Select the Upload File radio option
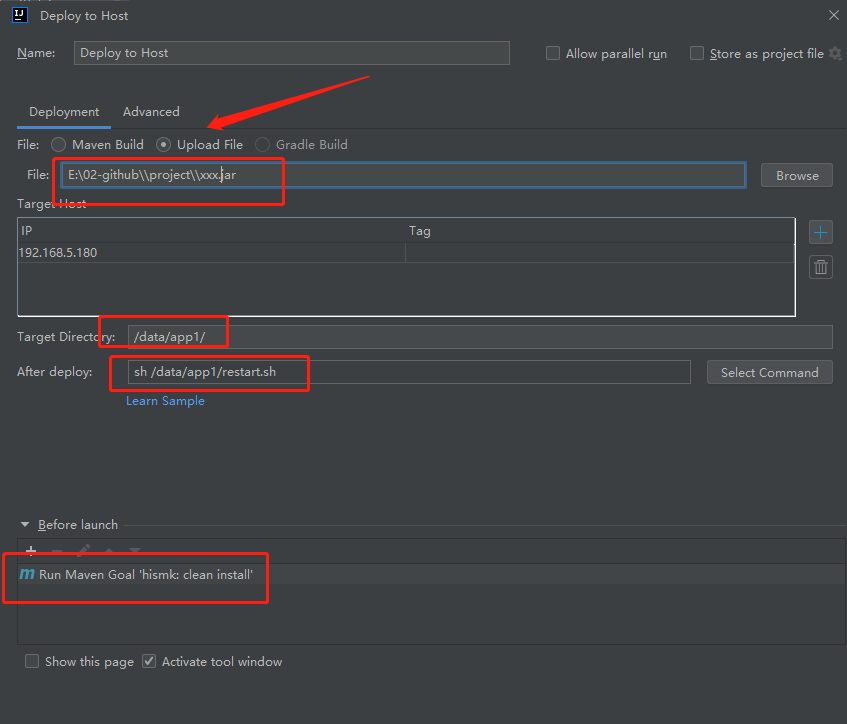Viewport: 847px width, 724px height. pyautogui.click(x=162, y=144)
